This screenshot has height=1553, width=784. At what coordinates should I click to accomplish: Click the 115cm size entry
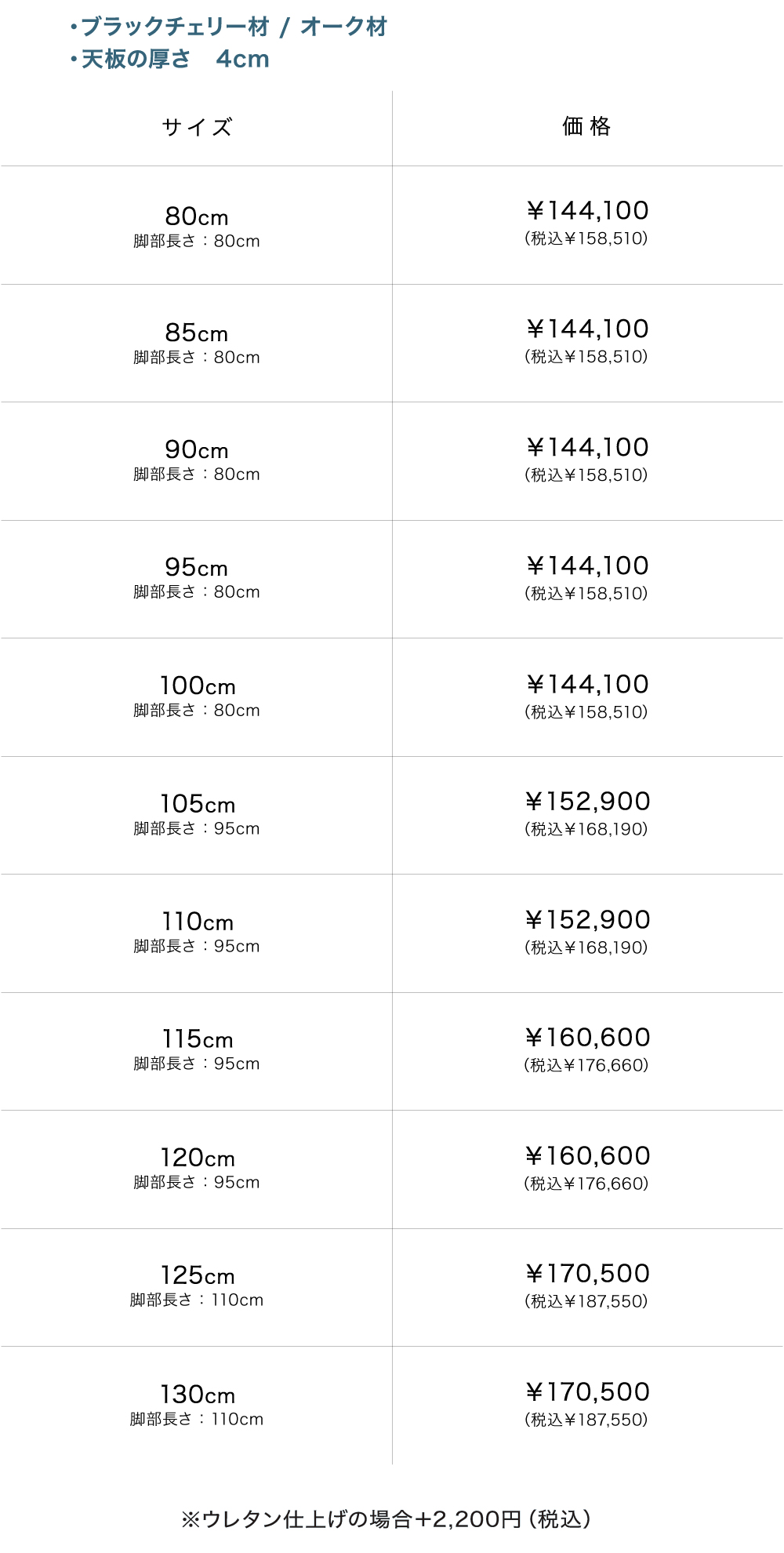click(x=198, y=1039)
